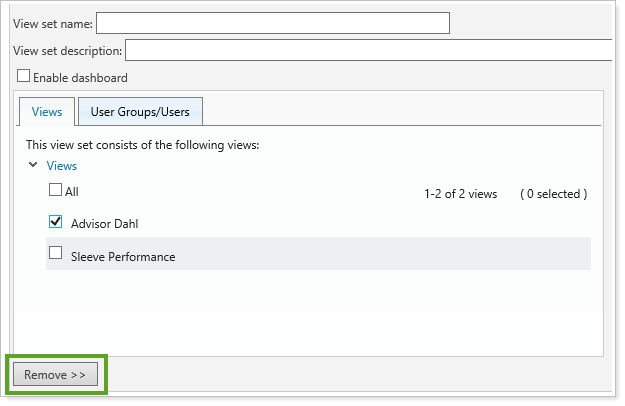Click the 'This view set consists' description text
The height and width of the screenshot is (406, 625).
click(x=142, y=145)
